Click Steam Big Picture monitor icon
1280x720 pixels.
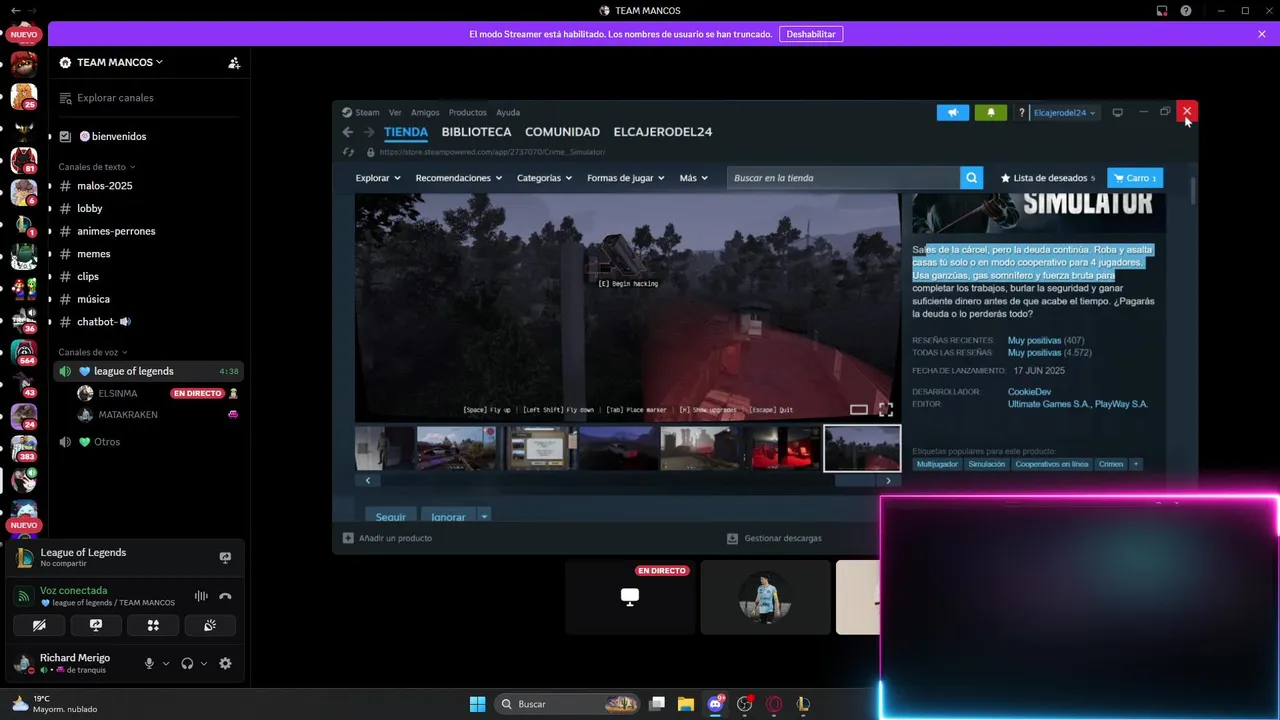tap(1118, 112)
